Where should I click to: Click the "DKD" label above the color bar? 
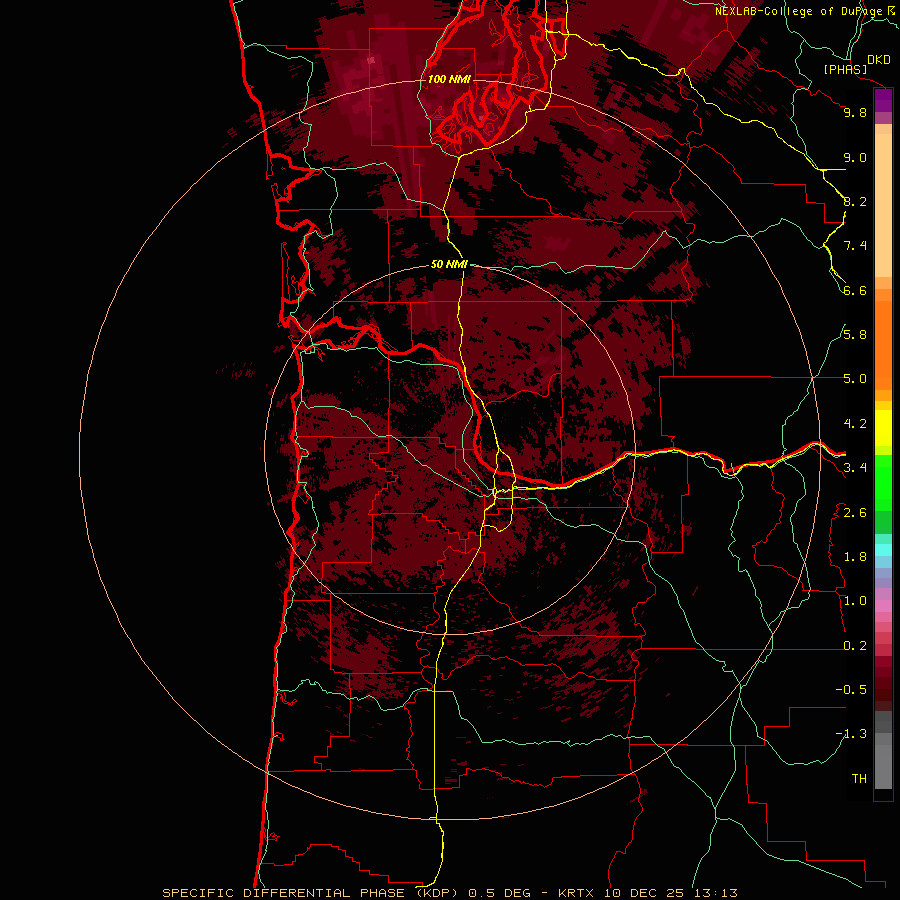pyautogui.click(x=879, y=60)
